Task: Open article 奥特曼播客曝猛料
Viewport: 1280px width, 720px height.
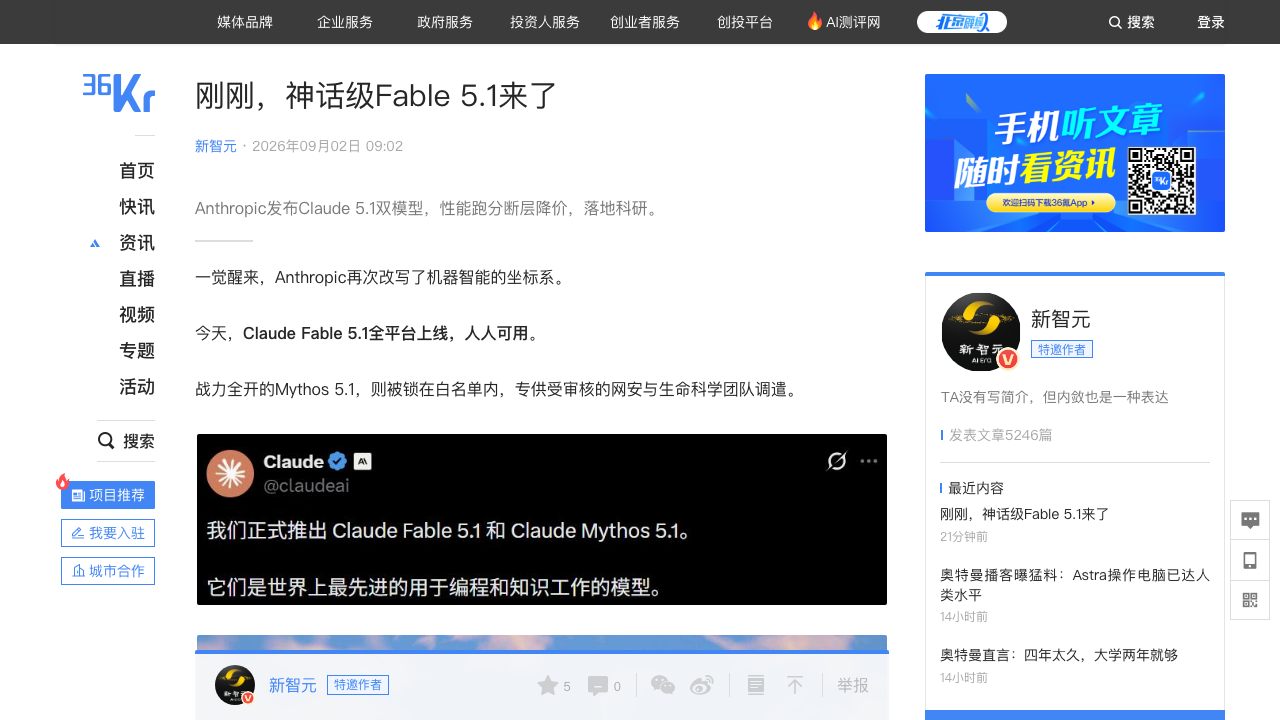Action: (x=1075, y=585)
